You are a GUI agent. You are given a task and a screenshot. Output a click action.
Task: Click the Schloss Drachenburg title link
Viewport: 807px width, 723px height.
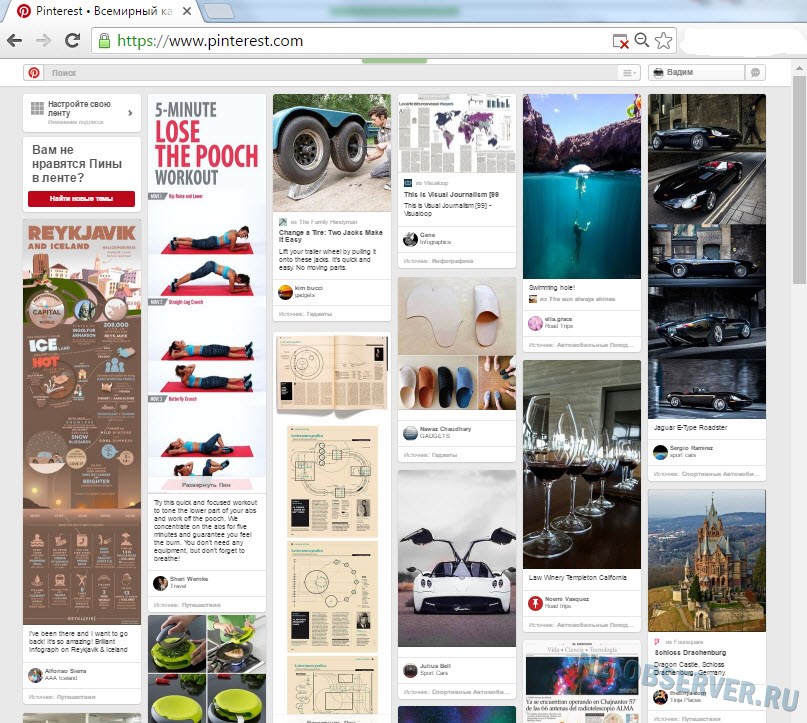pos(690,652)
